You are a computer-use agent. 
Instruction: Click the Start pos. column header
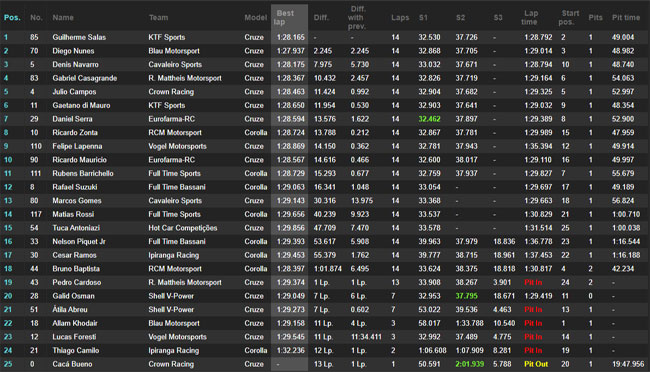point(568,17)
